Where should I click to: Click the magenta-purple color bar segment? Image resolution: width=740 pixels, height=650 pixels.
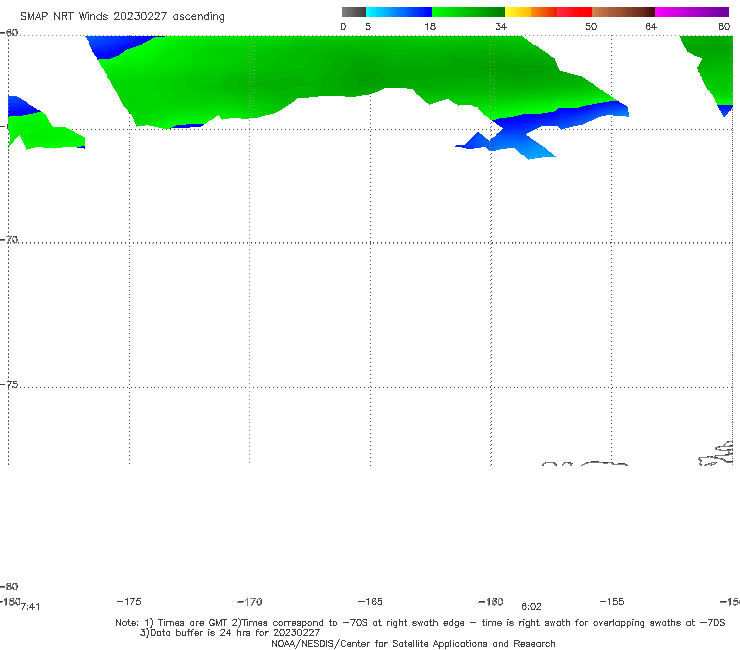[692, 12]
